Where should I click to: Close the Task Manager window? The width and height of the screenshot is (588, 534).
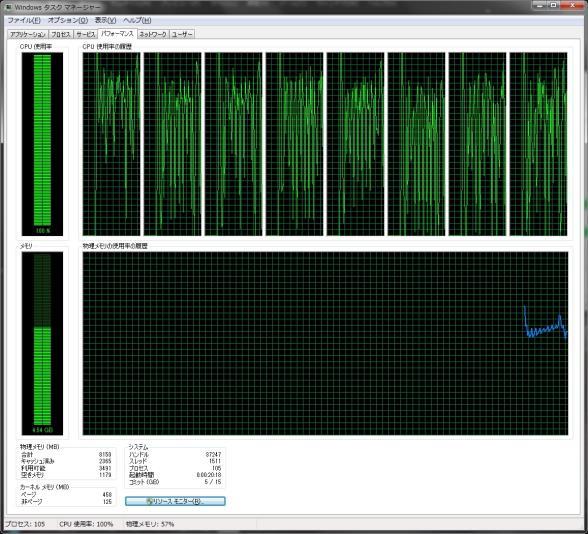coord(573,5)
